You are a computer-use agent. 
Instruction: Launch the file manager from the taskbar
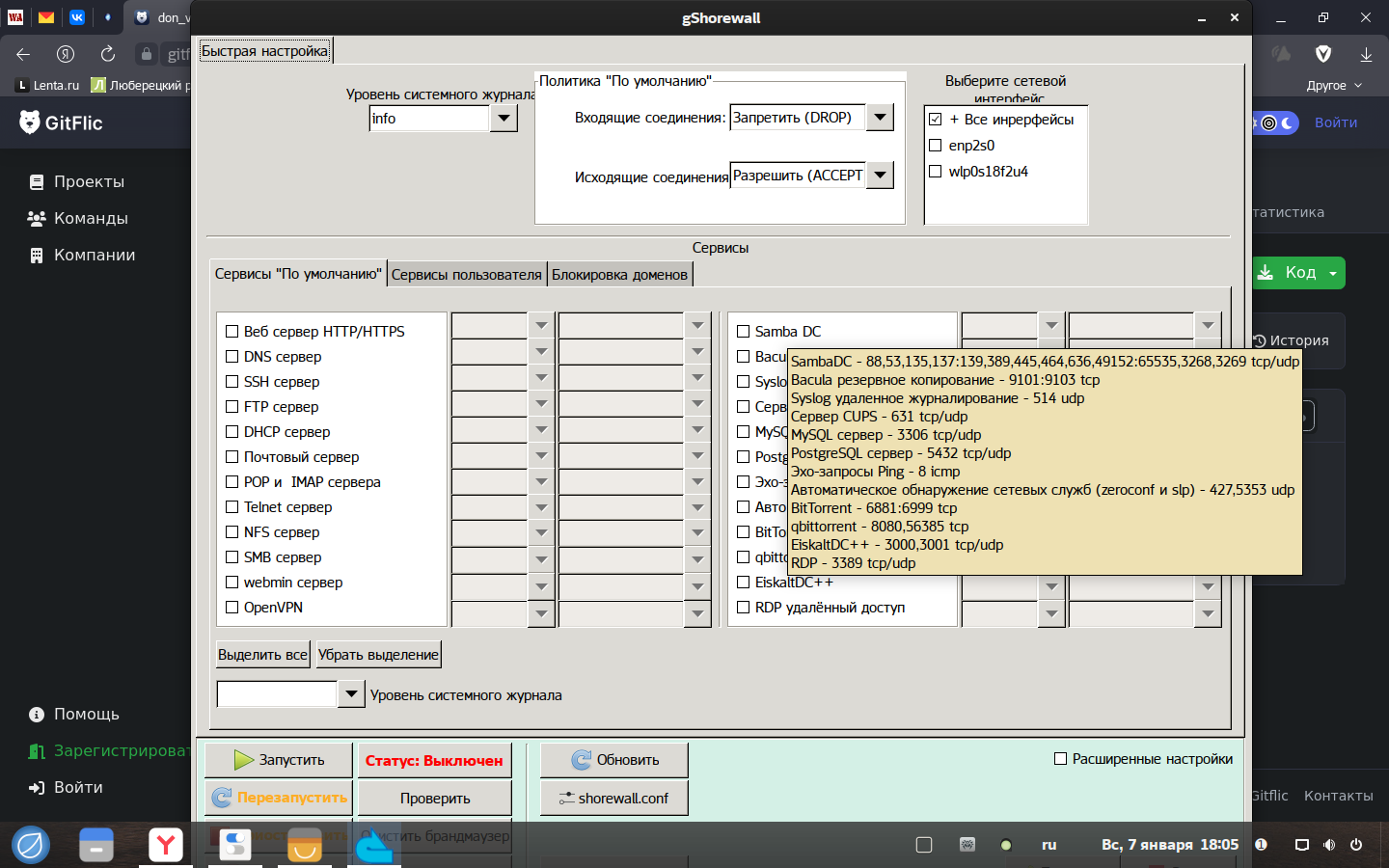coord(96,845)
